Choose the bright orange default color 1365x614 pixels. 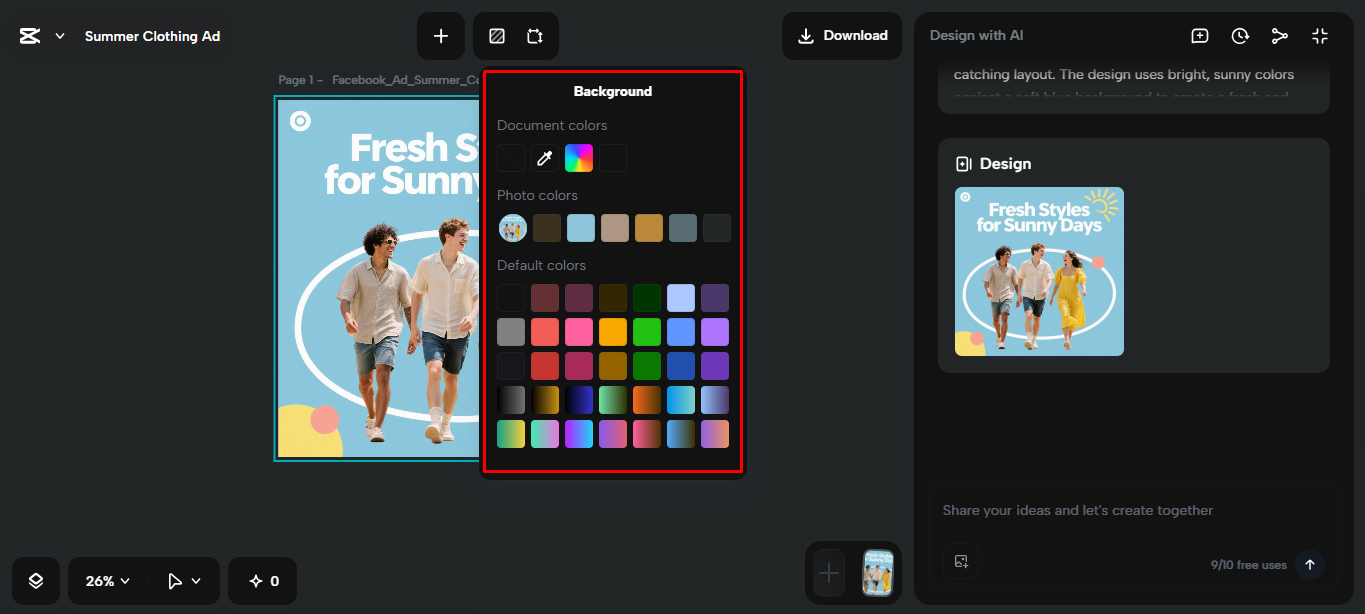point(613,332)
